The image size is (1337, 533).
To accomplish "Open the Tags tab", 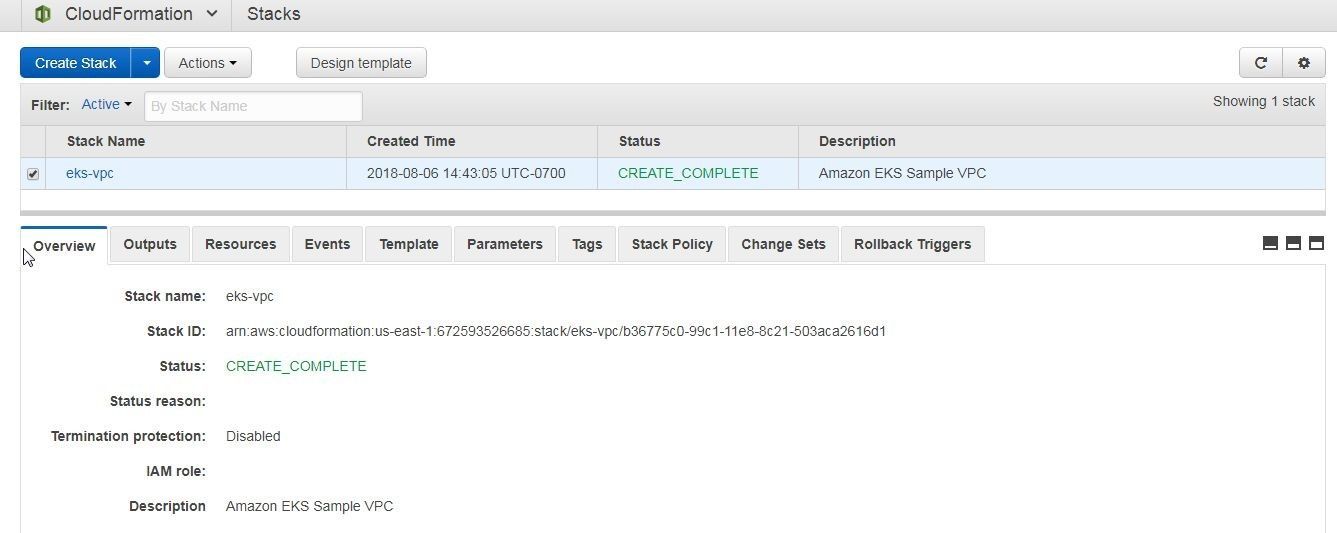I will 587,244.
